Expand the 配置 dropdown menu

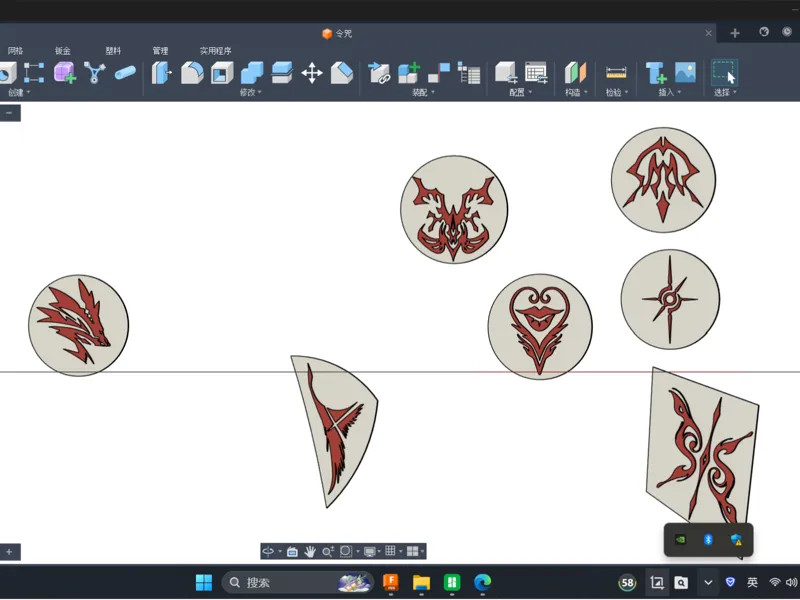(520, 92)
